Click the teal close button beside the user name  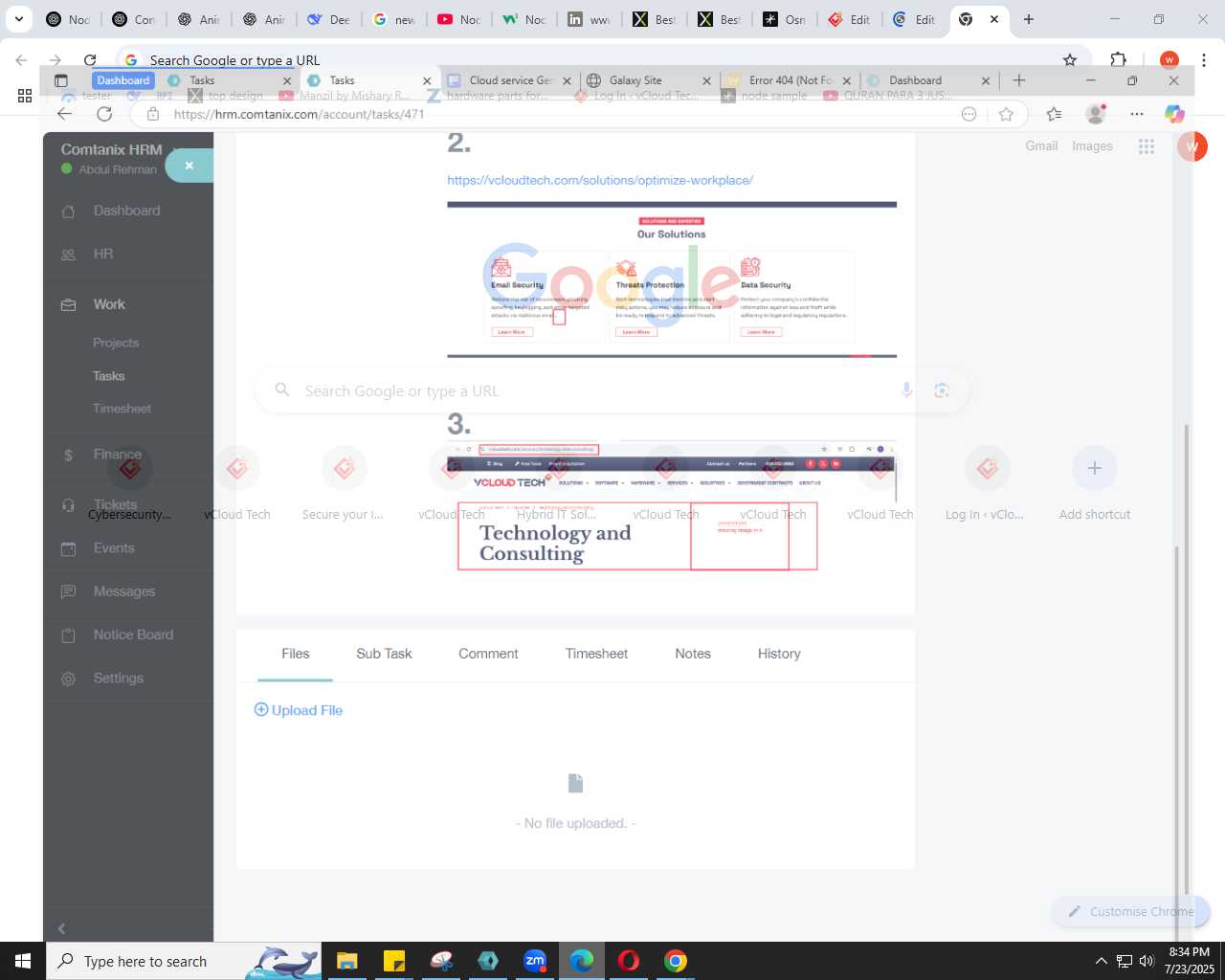189,166
